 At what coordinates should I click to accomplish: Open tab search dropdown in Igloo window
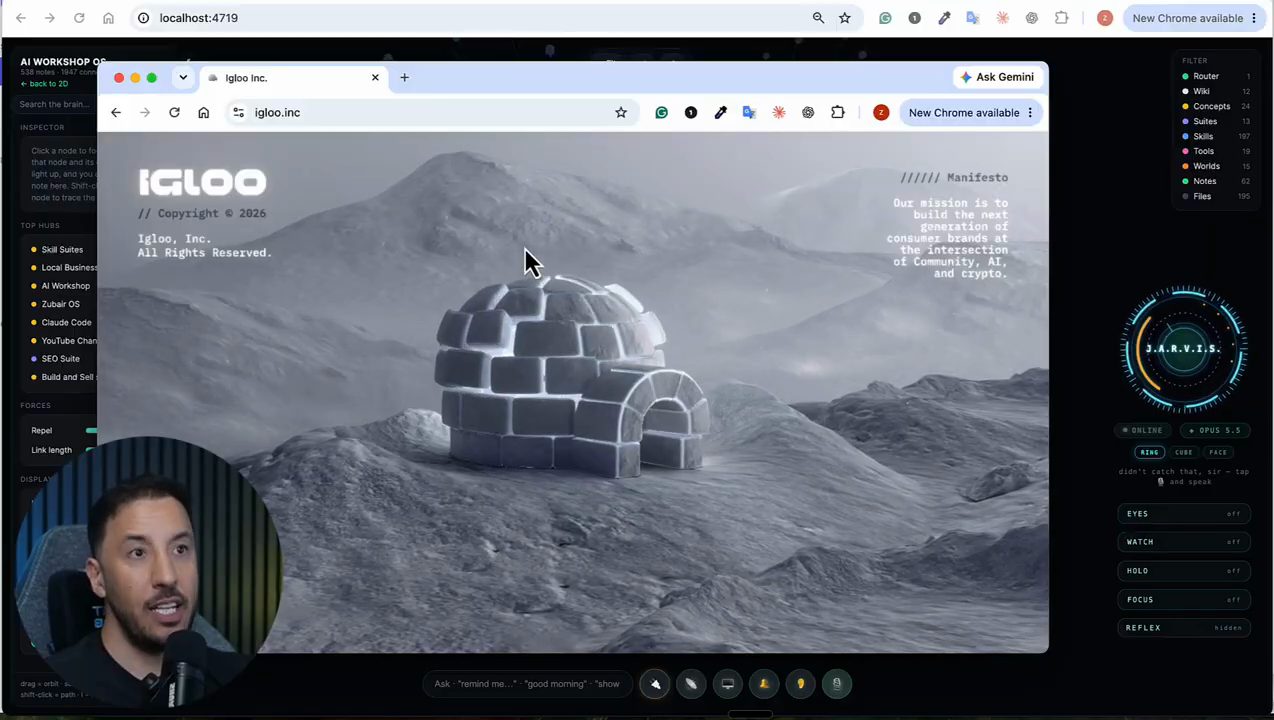click(183, 77)
